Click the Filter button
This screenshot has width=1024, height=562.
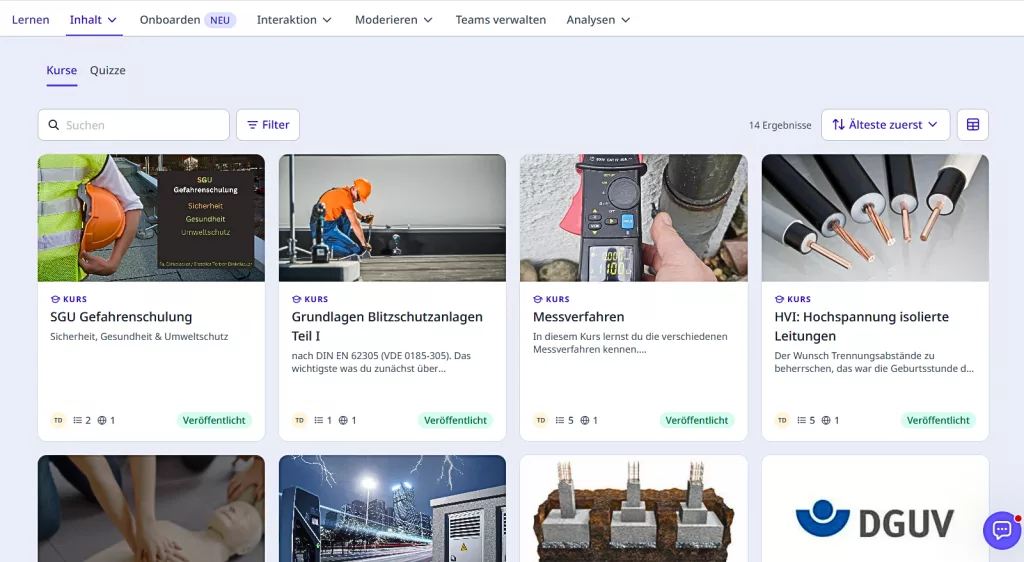click(268, 125)
